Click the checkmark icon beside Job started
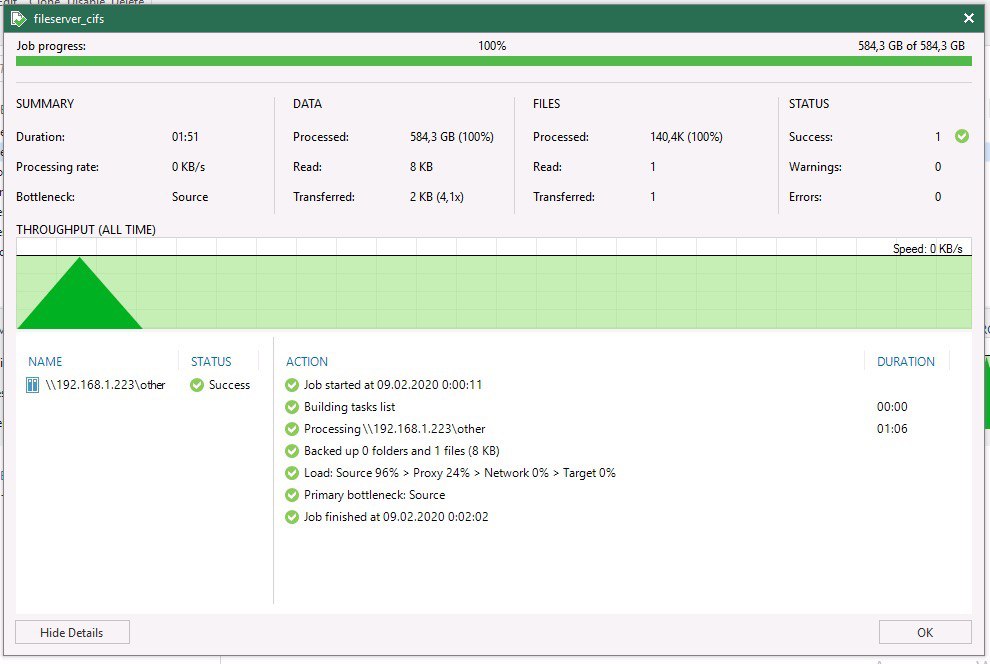990x664 pixels. pos(292,385)
